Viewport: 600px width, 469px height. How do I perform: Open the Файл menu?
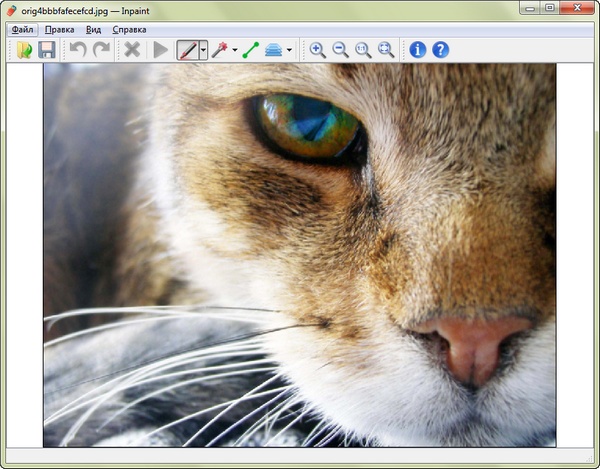(x=22, y=30)
